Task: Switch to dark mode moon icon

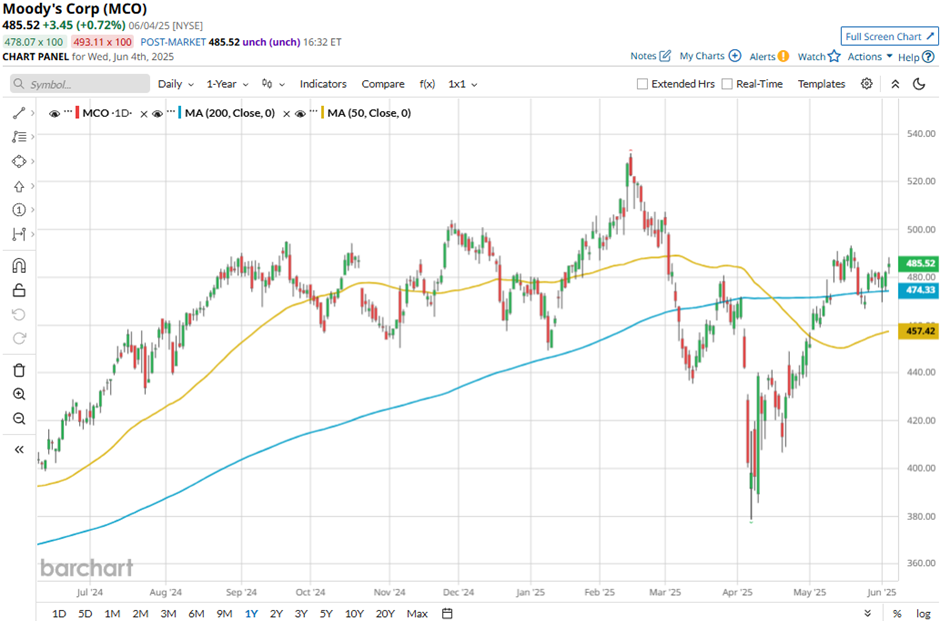Action: (x=919, y=84)
